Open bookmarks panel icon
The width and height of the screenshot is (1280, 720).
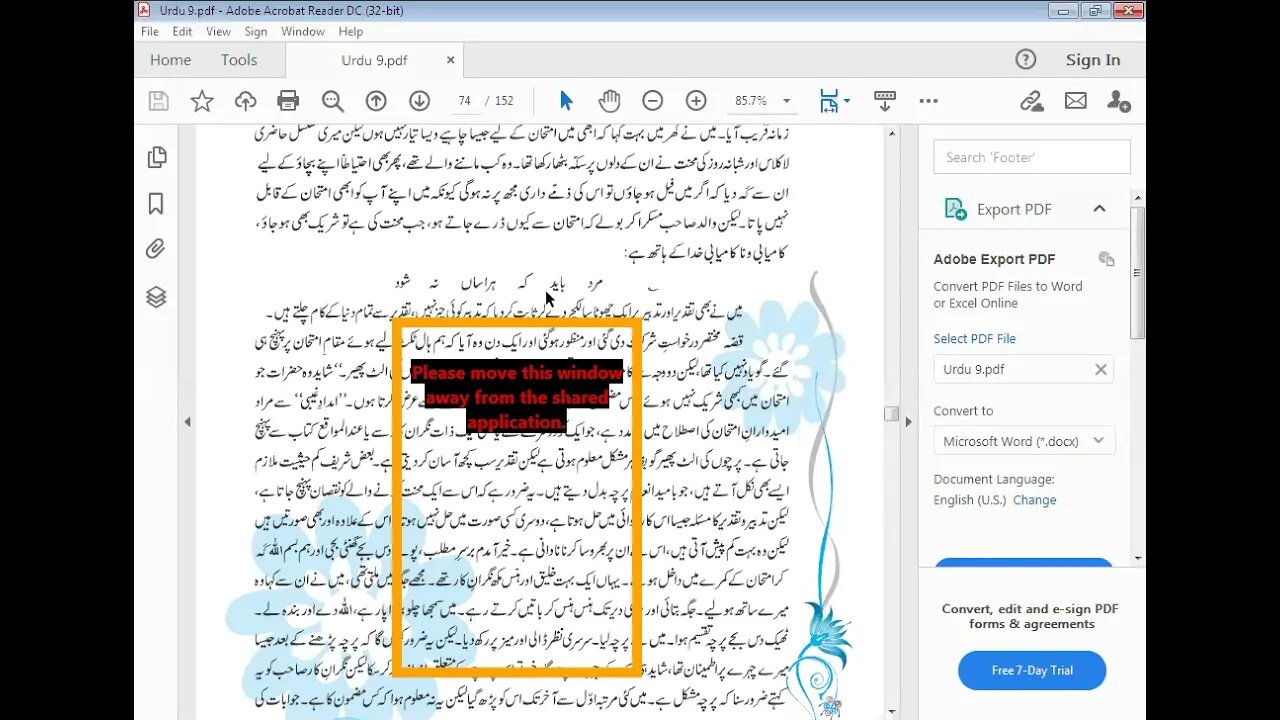(x=156, y=204)
